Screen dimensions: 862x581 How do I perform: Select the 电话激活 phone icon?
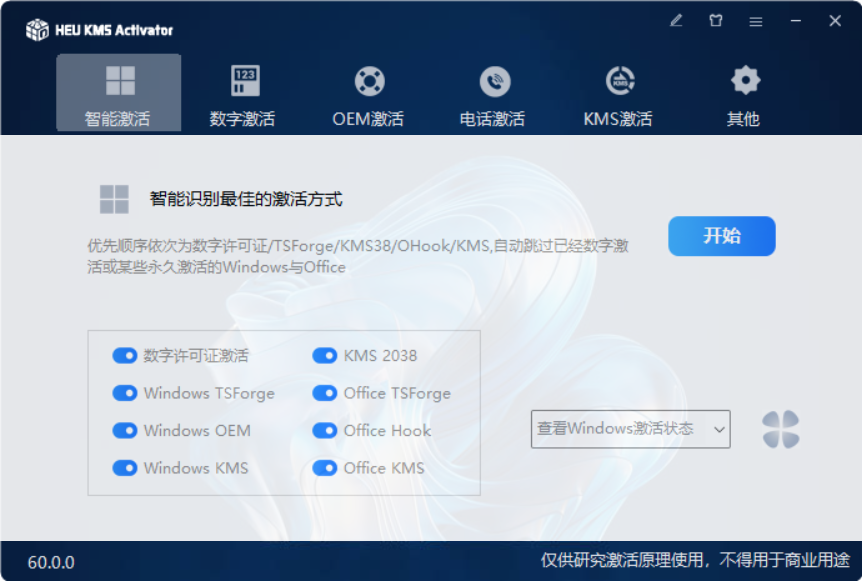493,81
